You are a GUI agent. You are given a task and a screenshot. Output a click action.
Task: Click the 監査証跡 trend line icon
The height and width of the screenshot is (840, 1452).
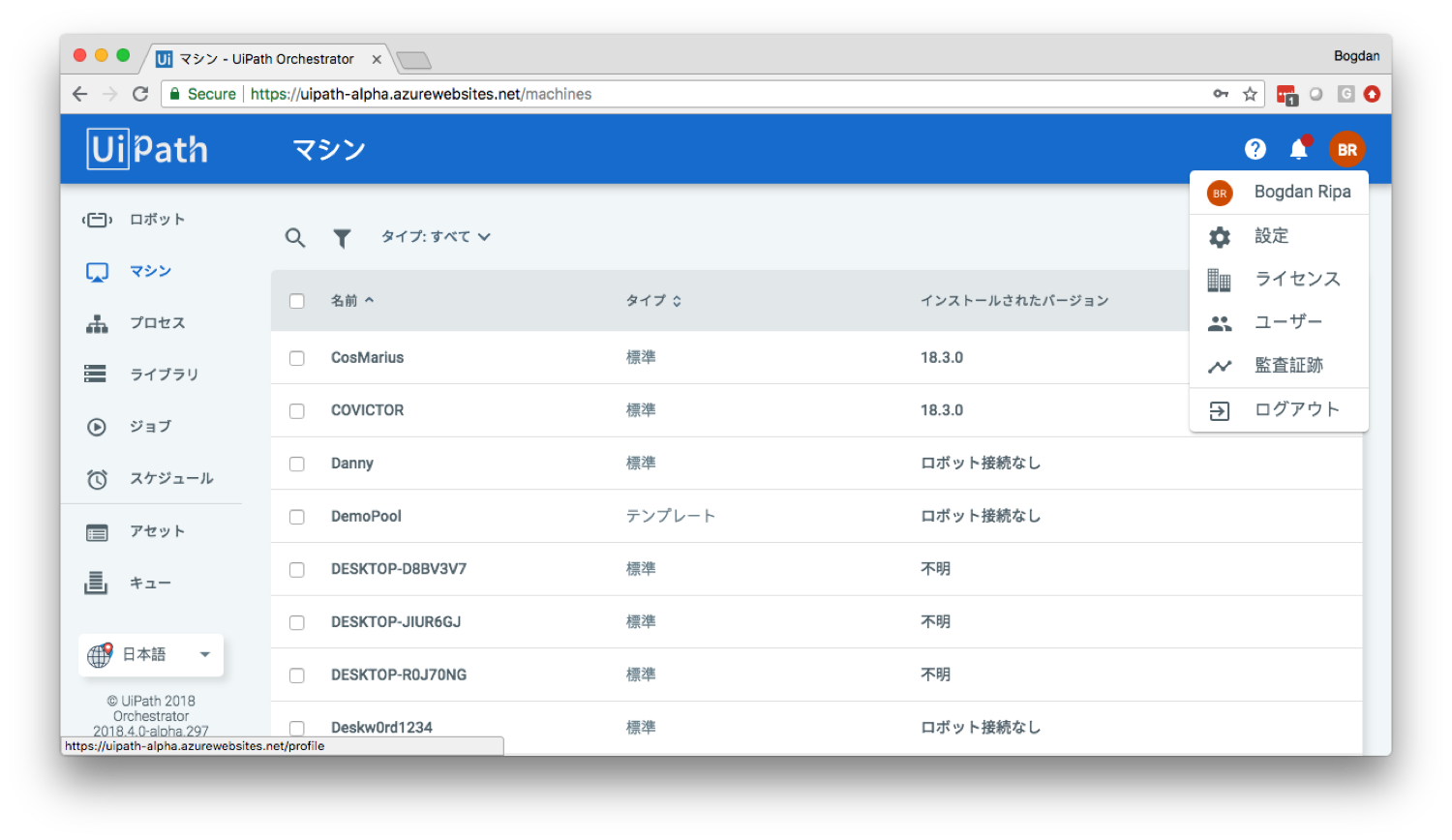coord(1220,367)
